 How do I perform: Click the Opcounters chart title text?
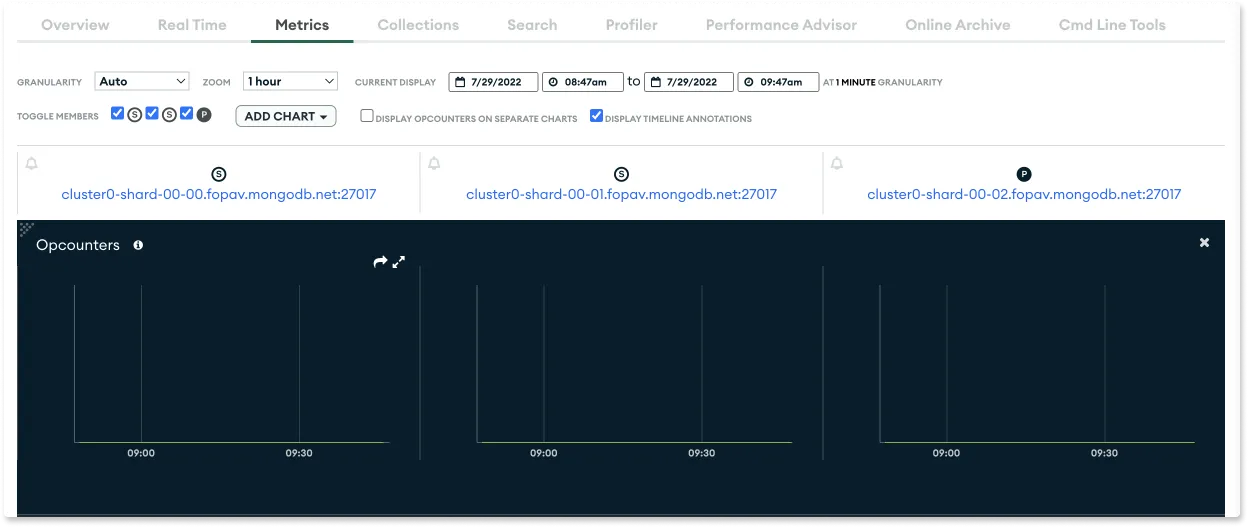(78, 245)
